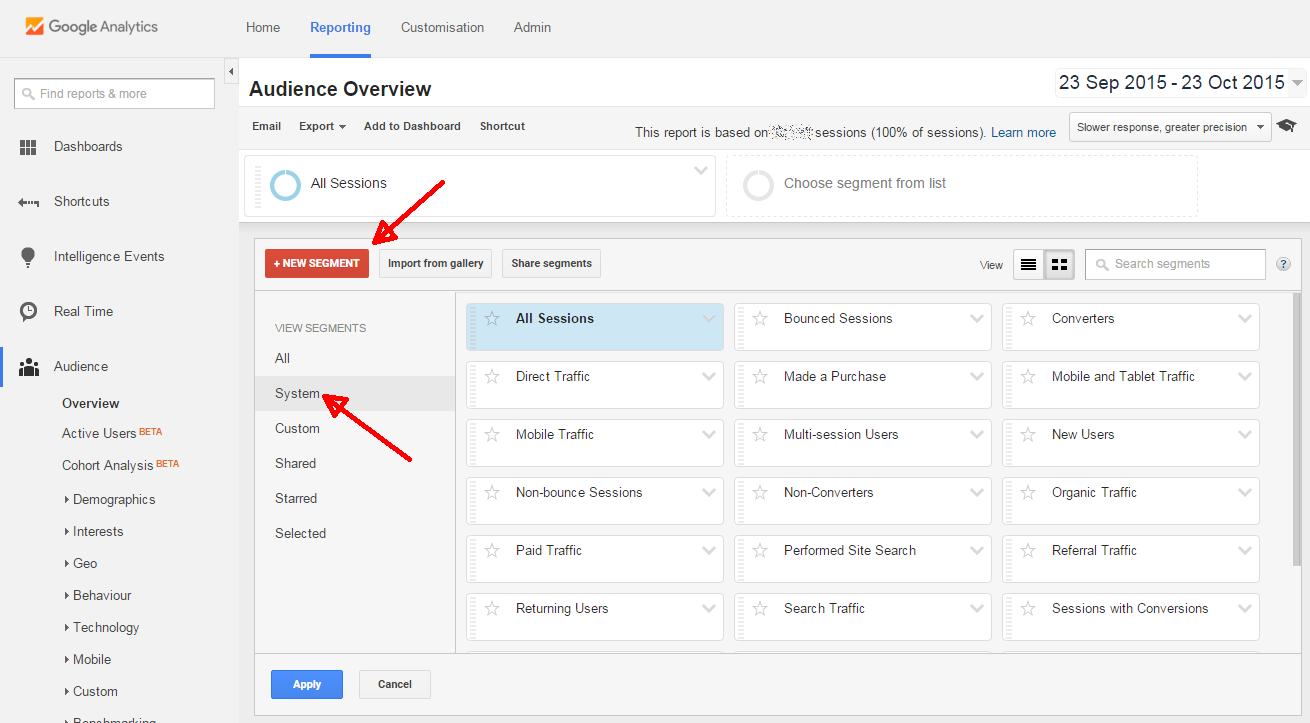Image resolution: width=1310 pixels, height=723 pixels.
Task: Open Bounced Sessions card dropdown arrow
Action: click(x=977, y=319)
